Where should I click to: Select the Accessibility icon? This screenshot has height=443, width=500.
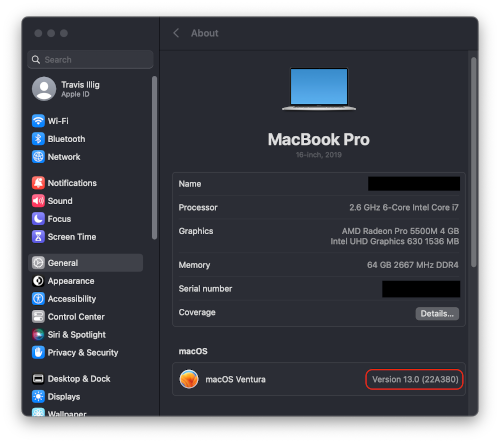(x=38, y=299)
